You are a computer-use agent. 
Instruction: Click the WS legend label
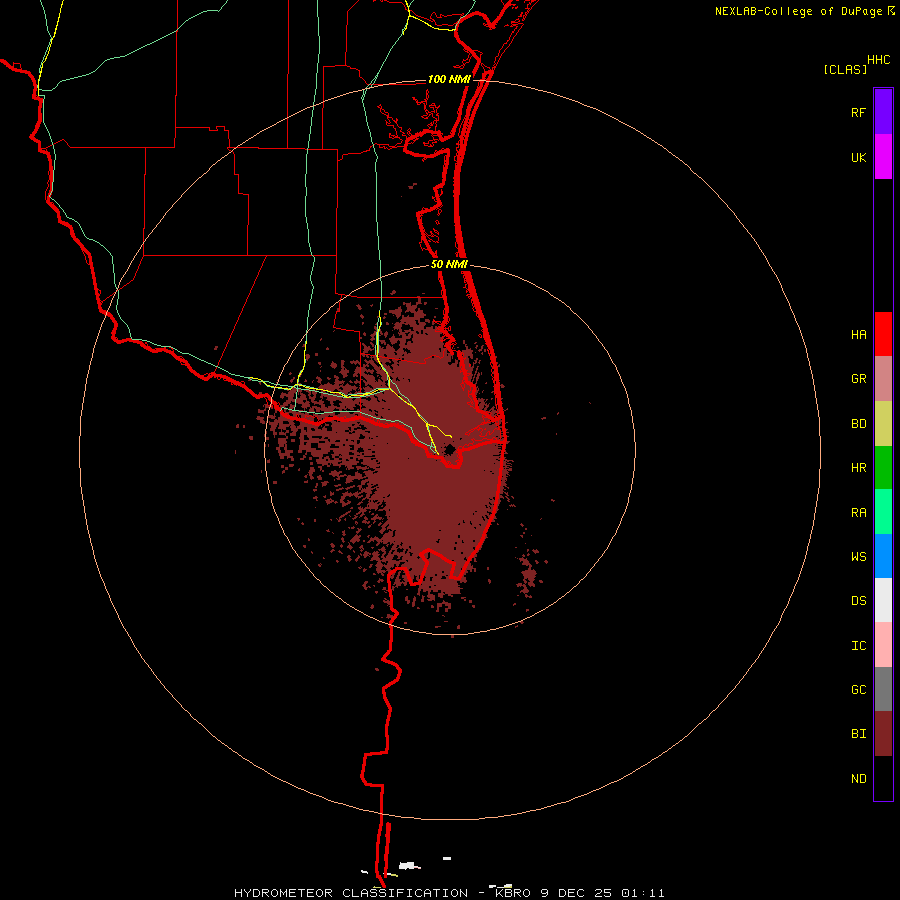click(x=858, y=557)
